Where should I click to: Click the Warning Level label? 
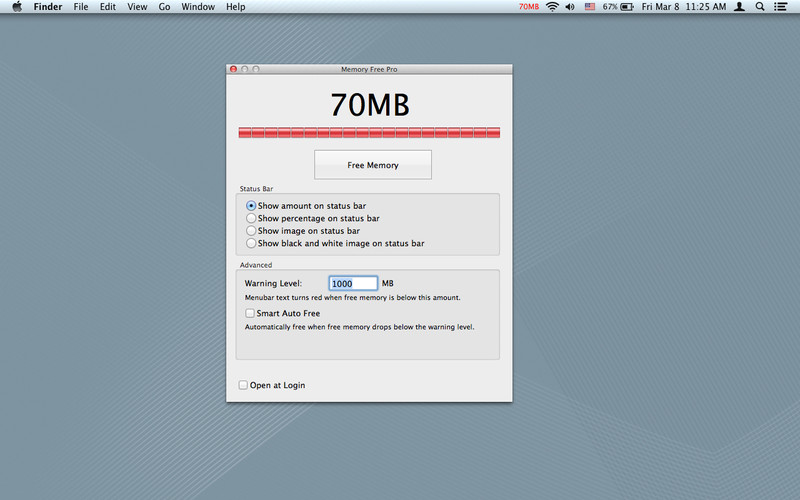click(x=273, y=283)
